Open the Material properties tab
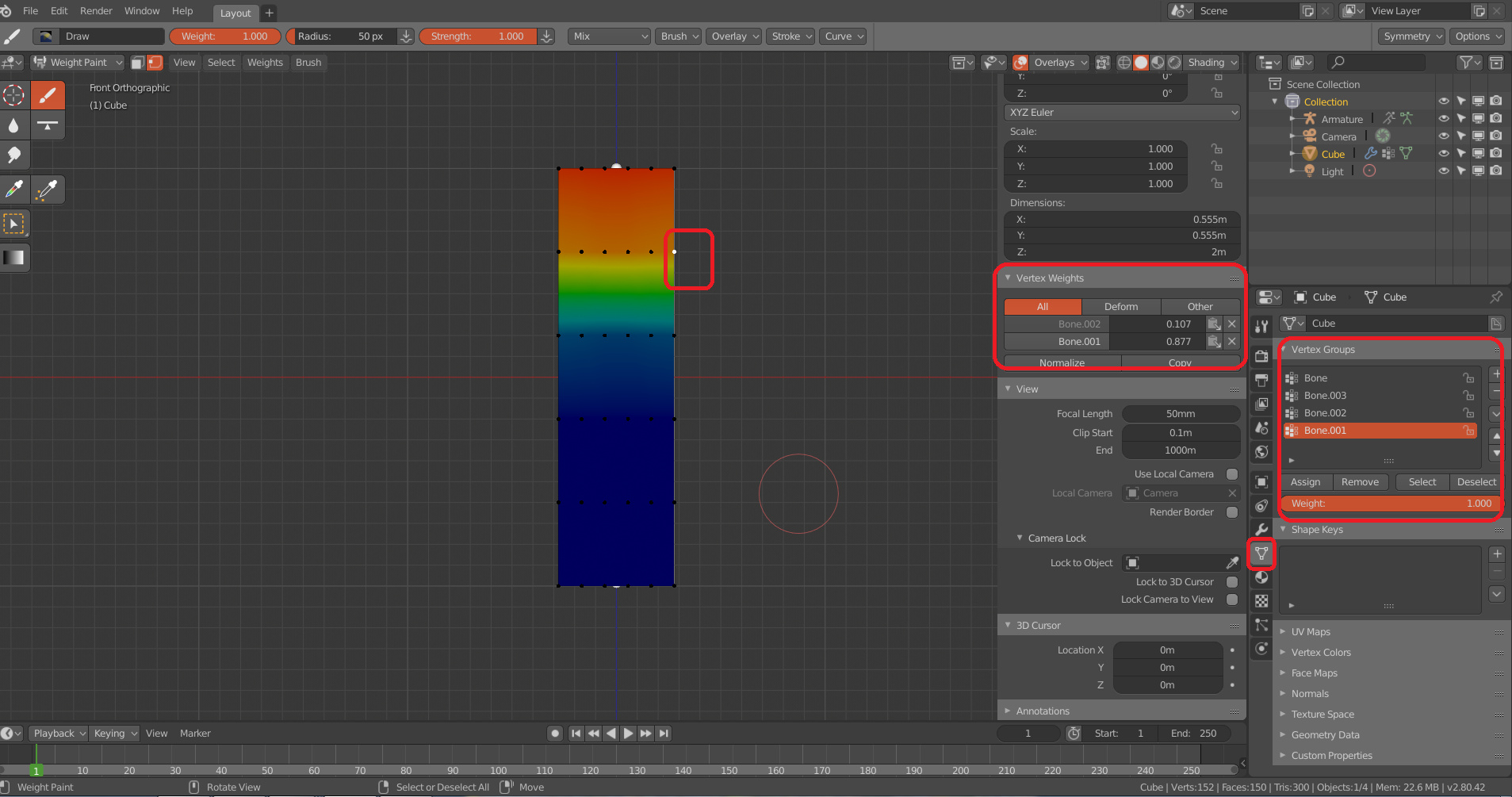The width and height of the screenshot is (1512, 797). 1261,577
